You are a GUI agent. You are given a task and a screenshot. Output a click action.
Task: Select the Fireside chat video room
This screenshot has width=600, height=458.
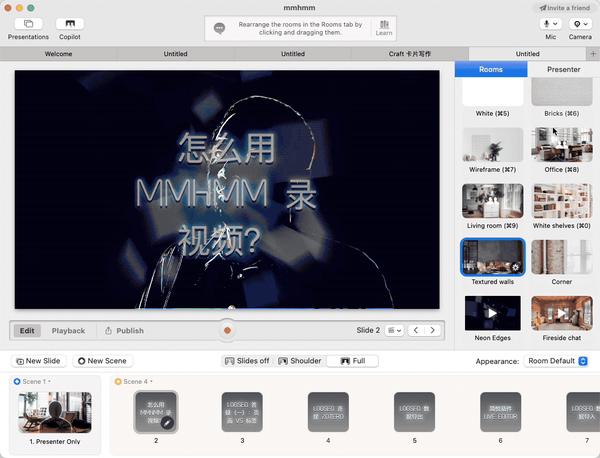(x=562, y=313)
